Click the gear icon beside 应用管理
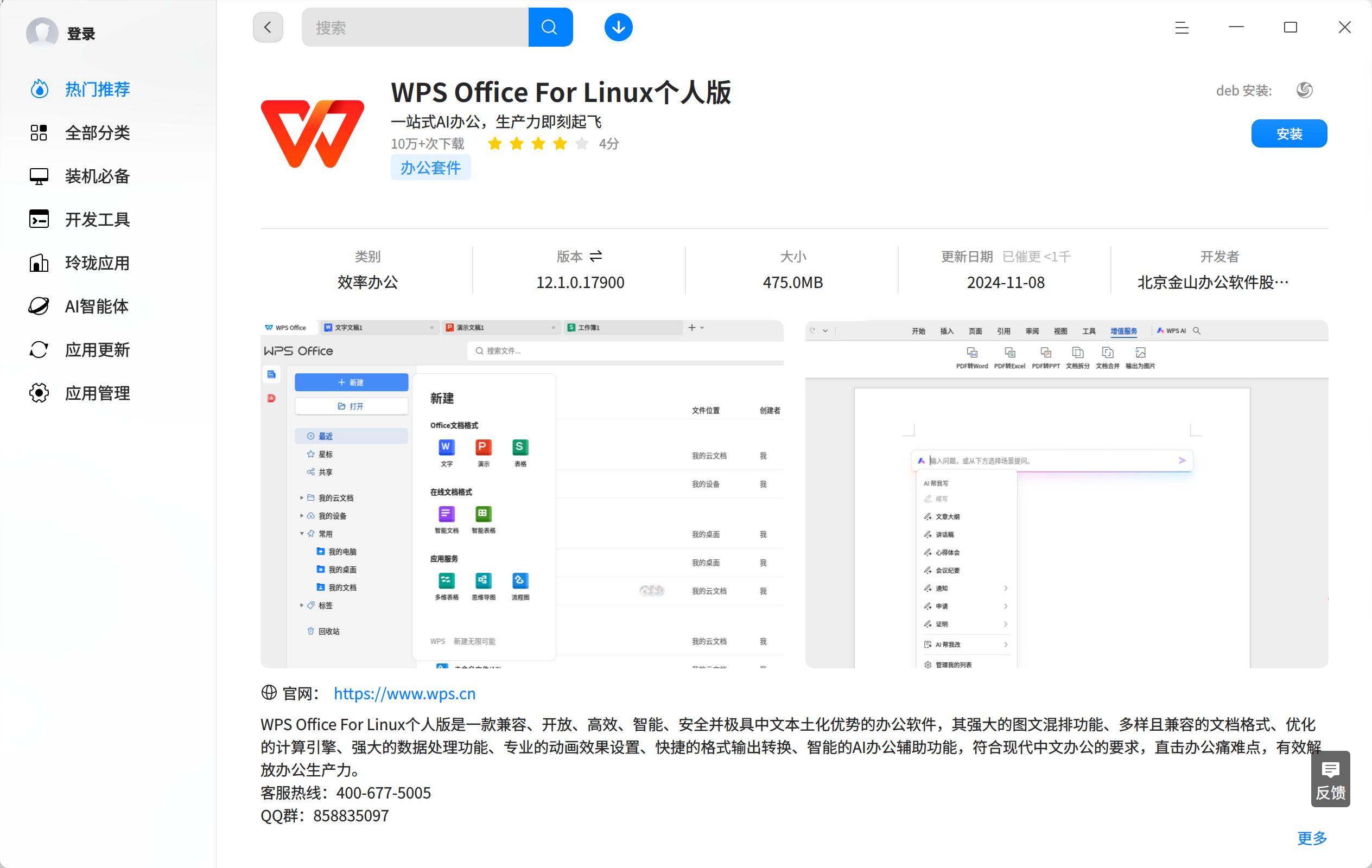Viewport: 1372px width, 868px height. point(39,393)
